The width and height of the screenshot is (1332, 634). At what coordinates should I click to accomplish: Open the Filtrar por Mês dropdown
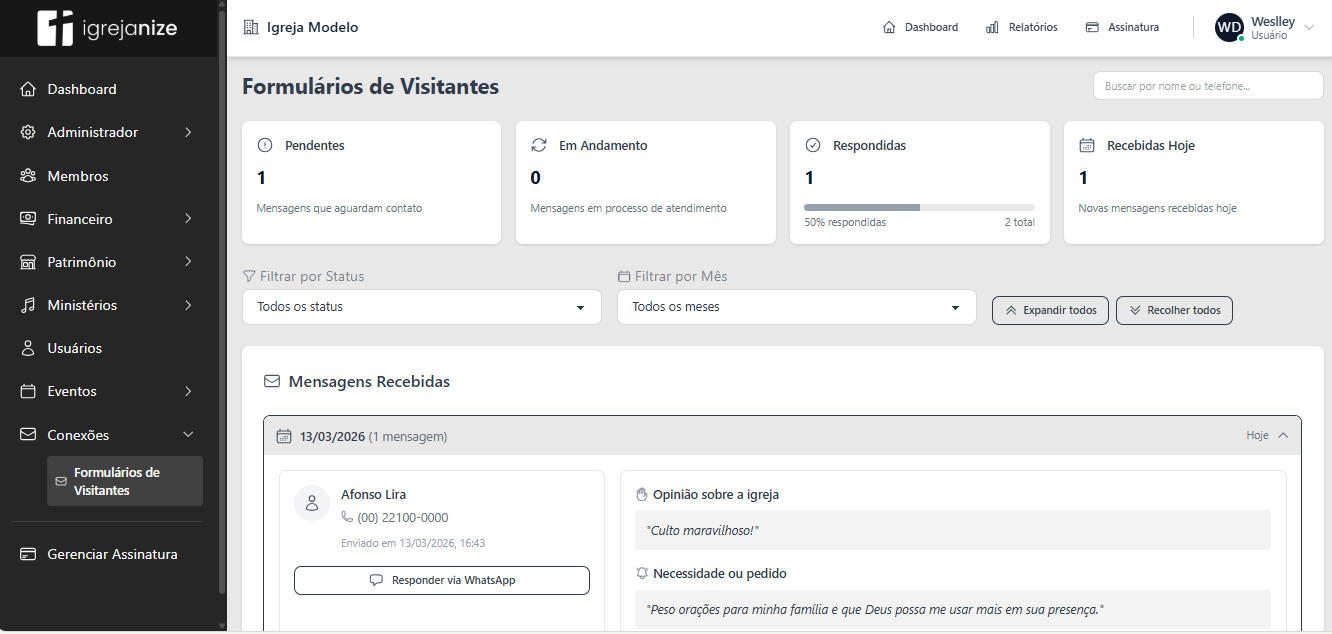pos(796,307)
